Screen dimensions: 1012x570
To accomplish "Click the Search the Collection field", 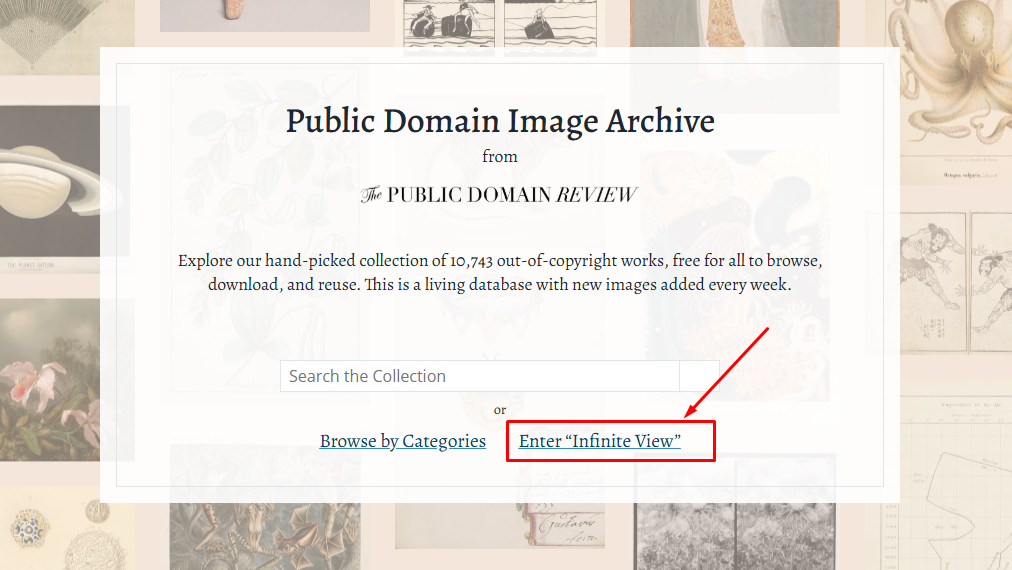I will [480, 376].
